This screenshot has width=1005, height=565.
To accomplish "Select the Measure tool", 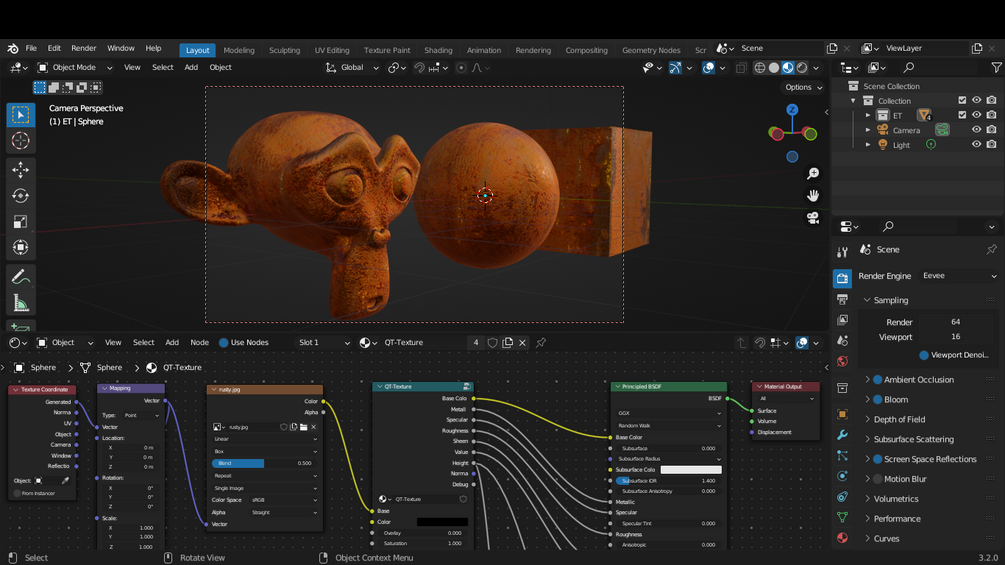I will click(20, 303).
